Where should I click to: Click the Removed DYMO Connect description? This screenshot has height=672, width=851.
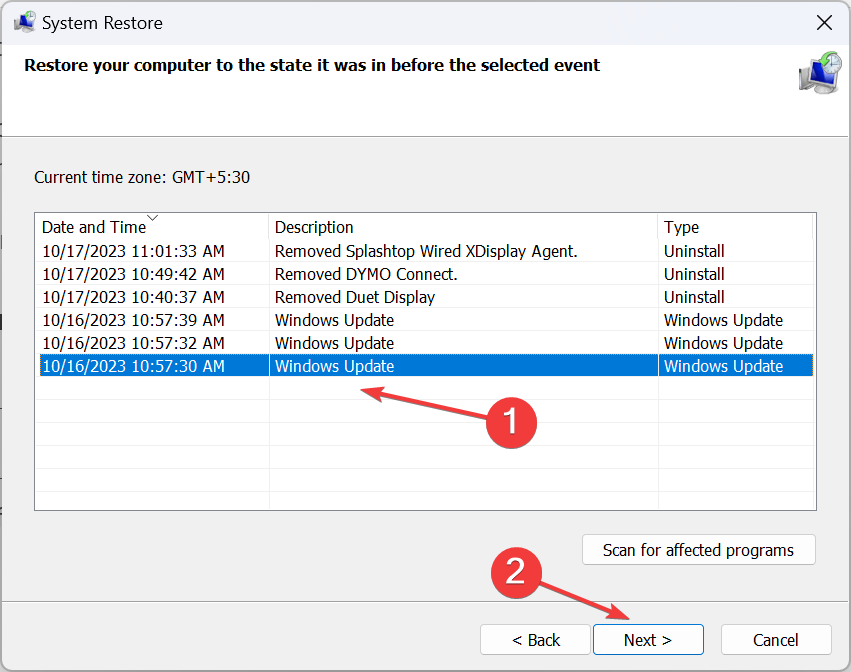coord(366,274)
